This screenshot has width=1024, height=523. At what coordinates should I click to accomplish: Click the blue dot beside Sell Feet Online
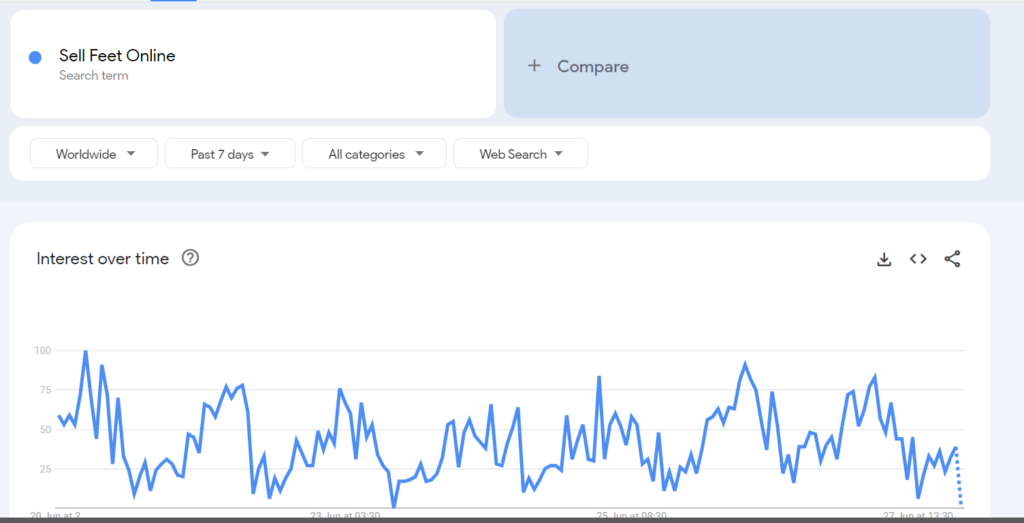click(x=35, y=57)
